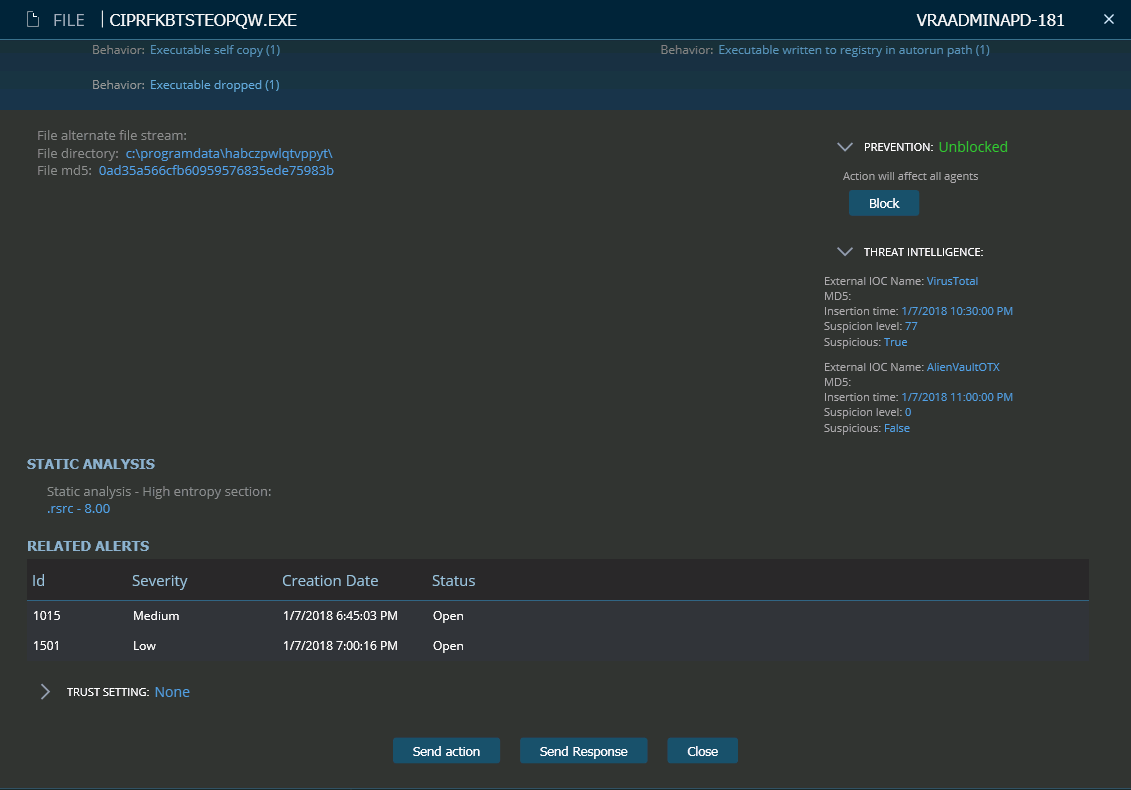Click the suspicion level '77' link
Screen dimensions: 1131x790
pos(910,326)
